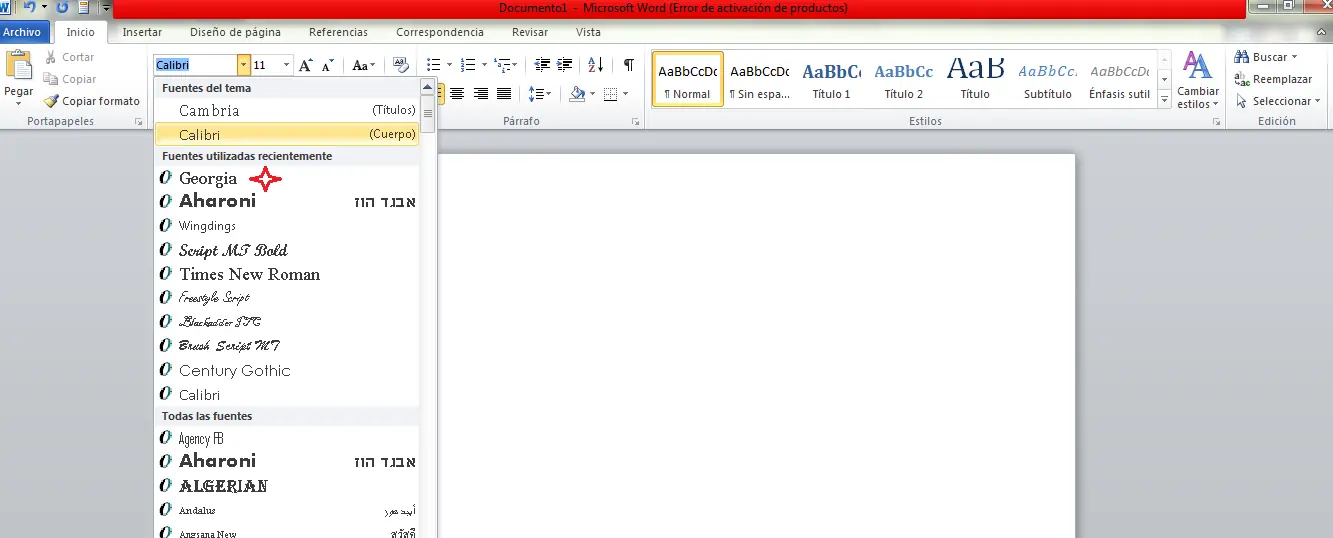
Task: Click the Cortar scissors button
Action: pyautogui.click(x=69, y=57)
